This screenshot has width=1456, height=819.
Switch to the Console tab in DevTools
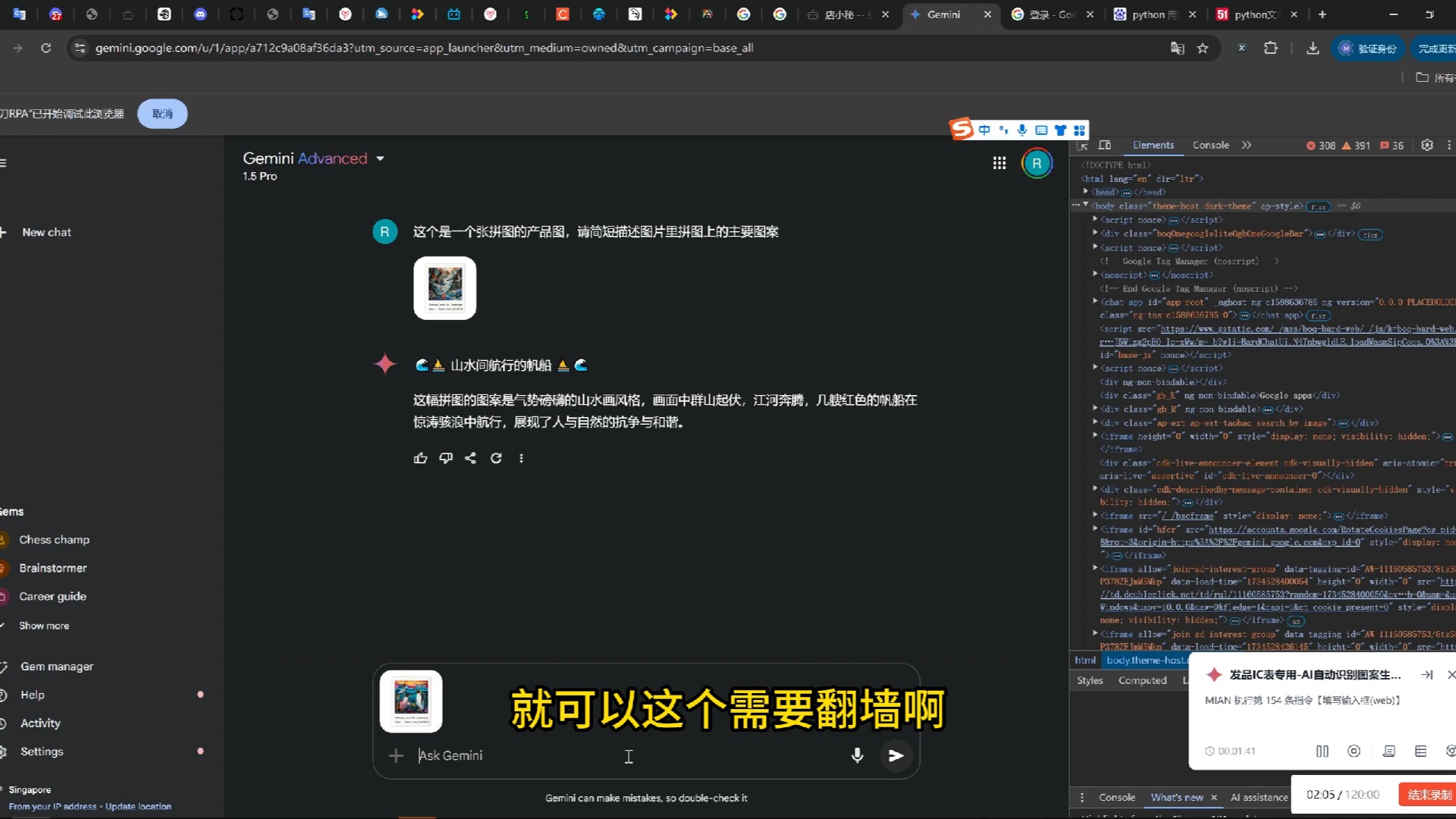[x=1210, y=145]
